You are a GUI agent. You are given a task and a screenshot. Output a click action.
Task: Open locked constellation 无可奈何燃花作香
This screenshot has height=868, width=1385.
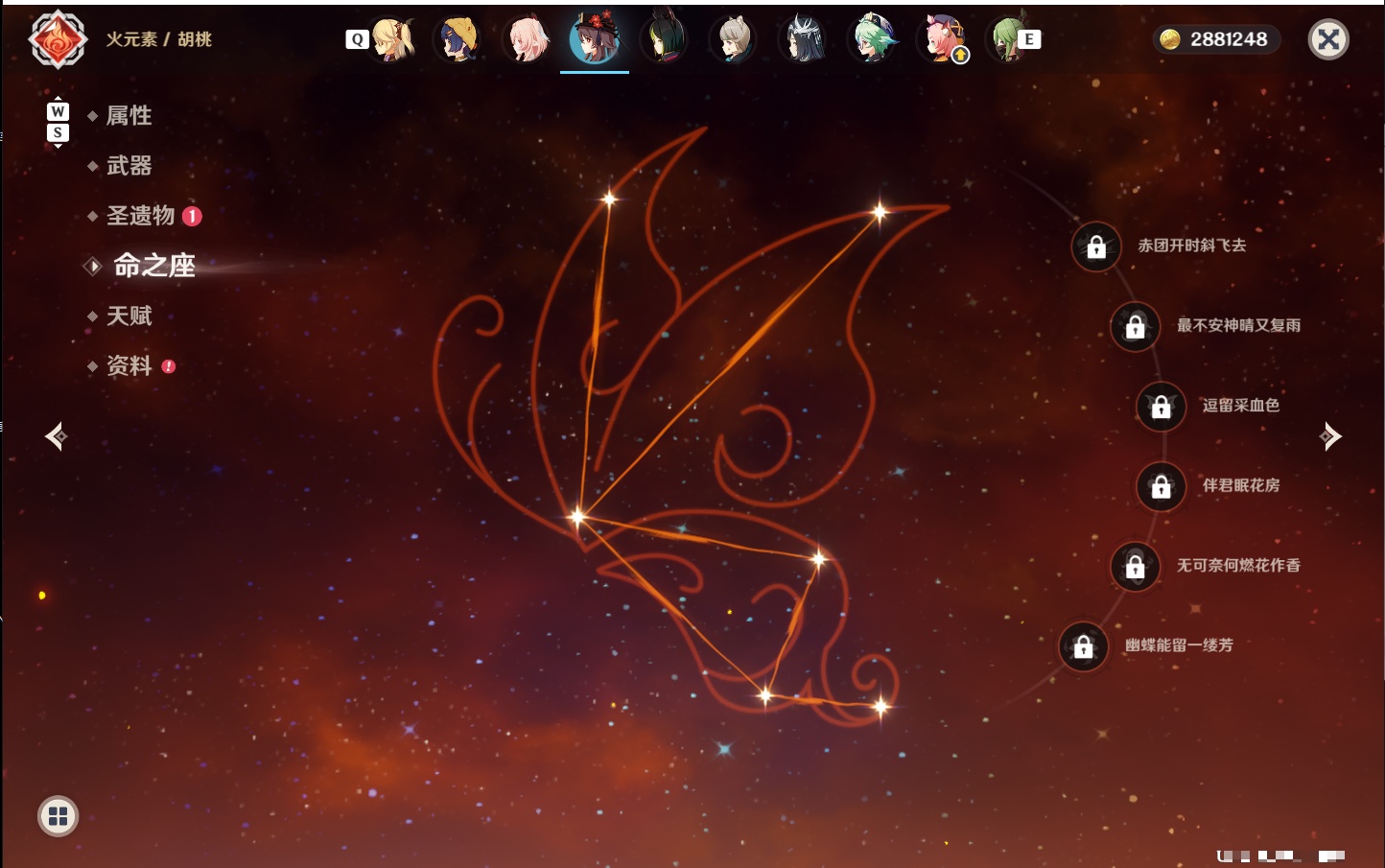pos(1135,566)
